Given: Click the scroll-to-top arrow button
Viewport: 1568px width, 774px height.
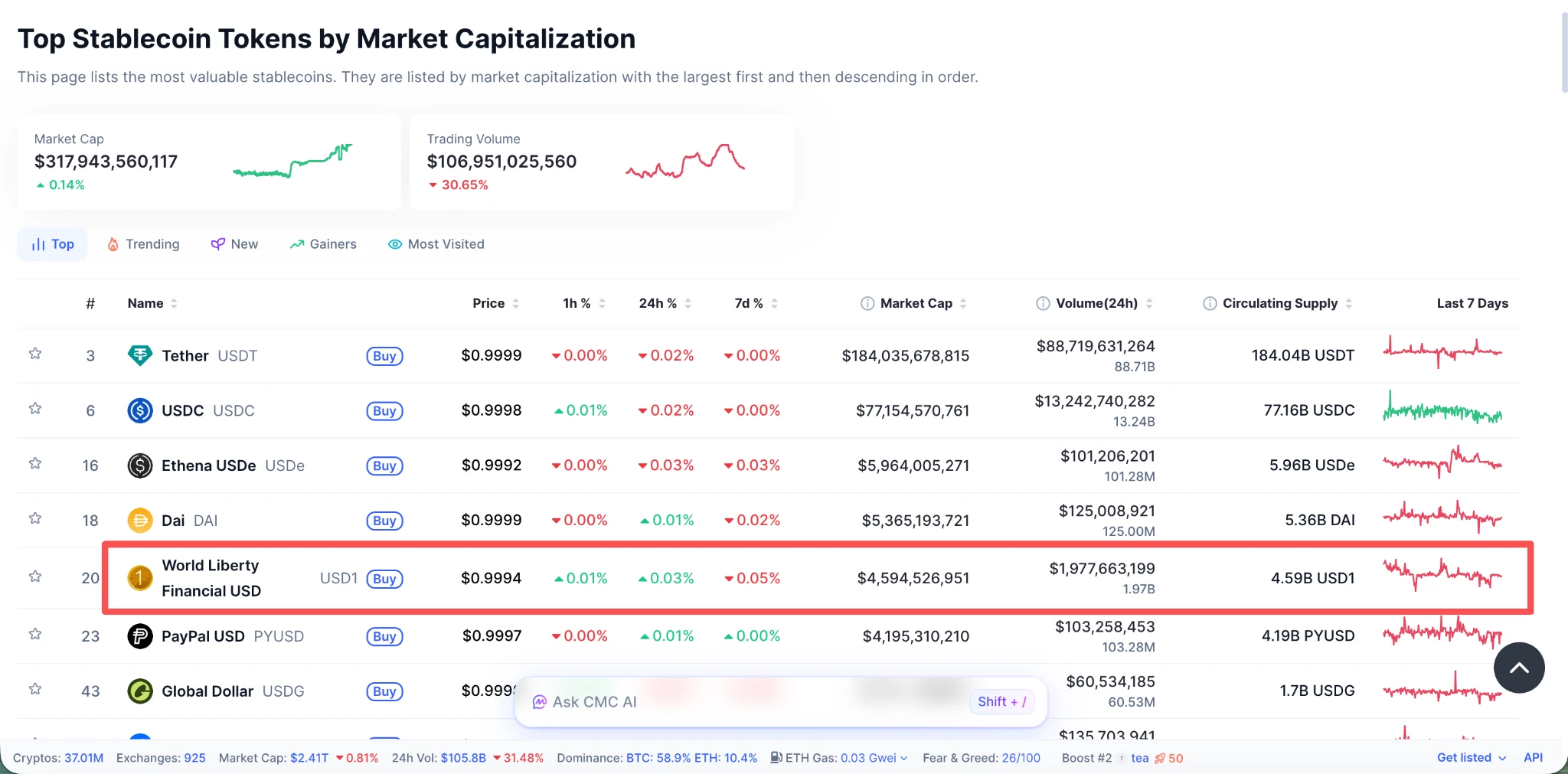Looking at the screenshot, I should (1518, 668).
